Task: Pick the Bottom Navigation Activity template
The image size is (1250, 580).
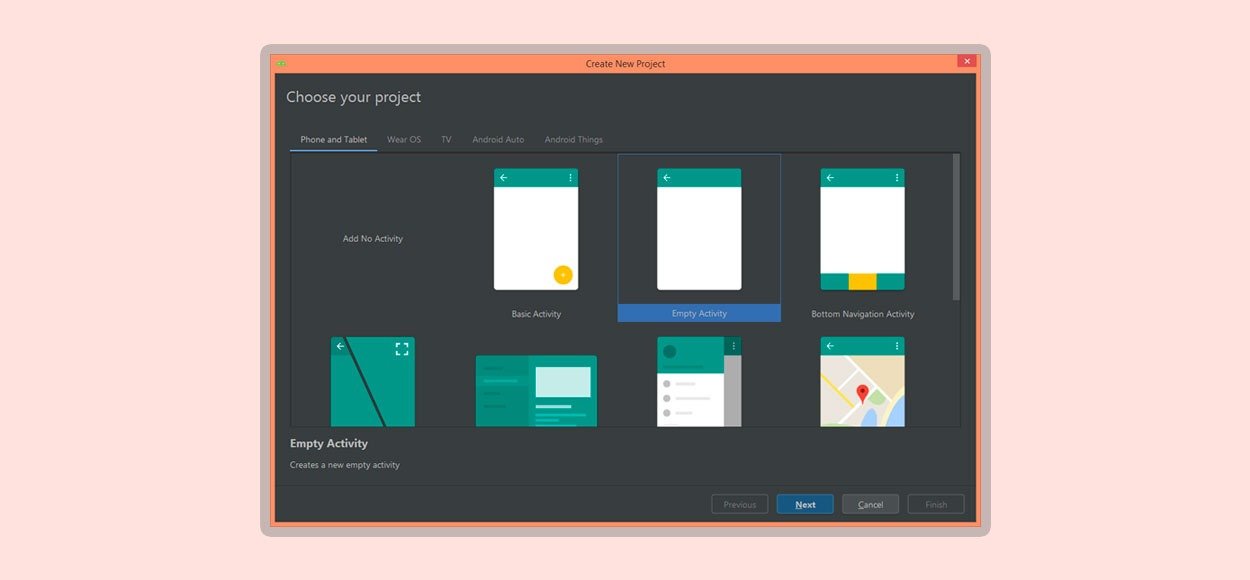Action: click(x=862, y=230)
